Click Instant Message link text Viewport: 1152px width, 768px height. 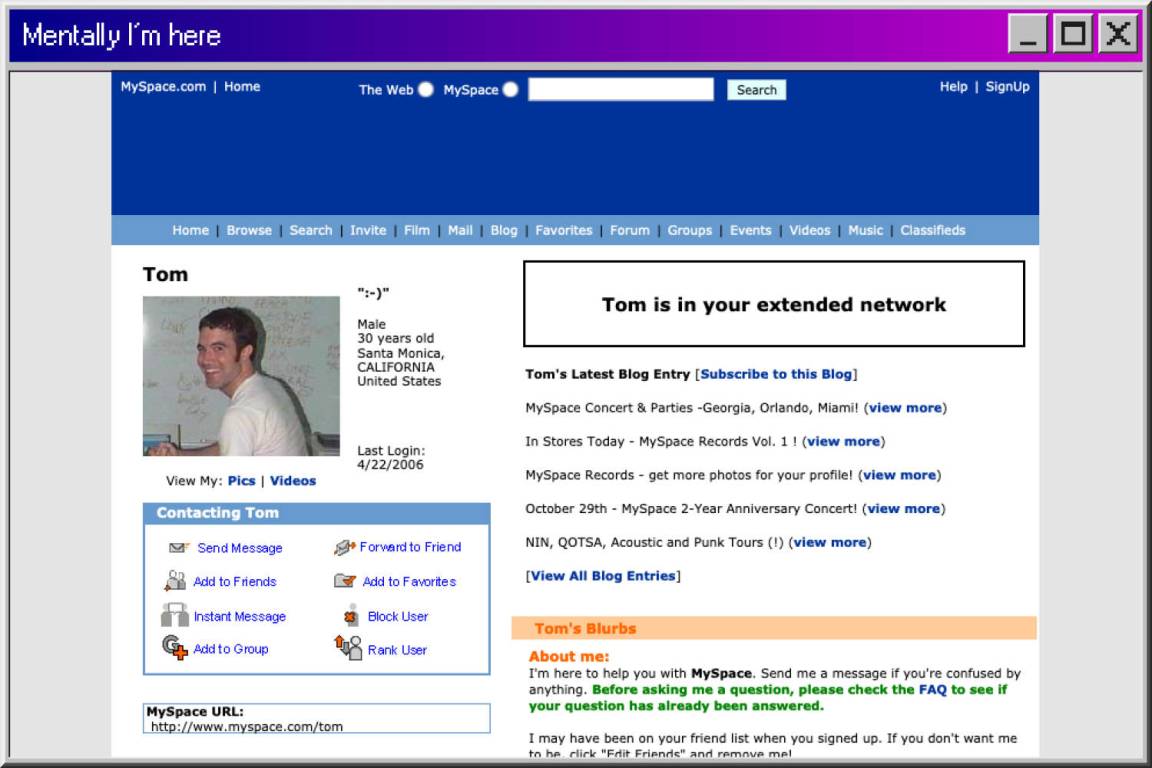pos(240,617)
